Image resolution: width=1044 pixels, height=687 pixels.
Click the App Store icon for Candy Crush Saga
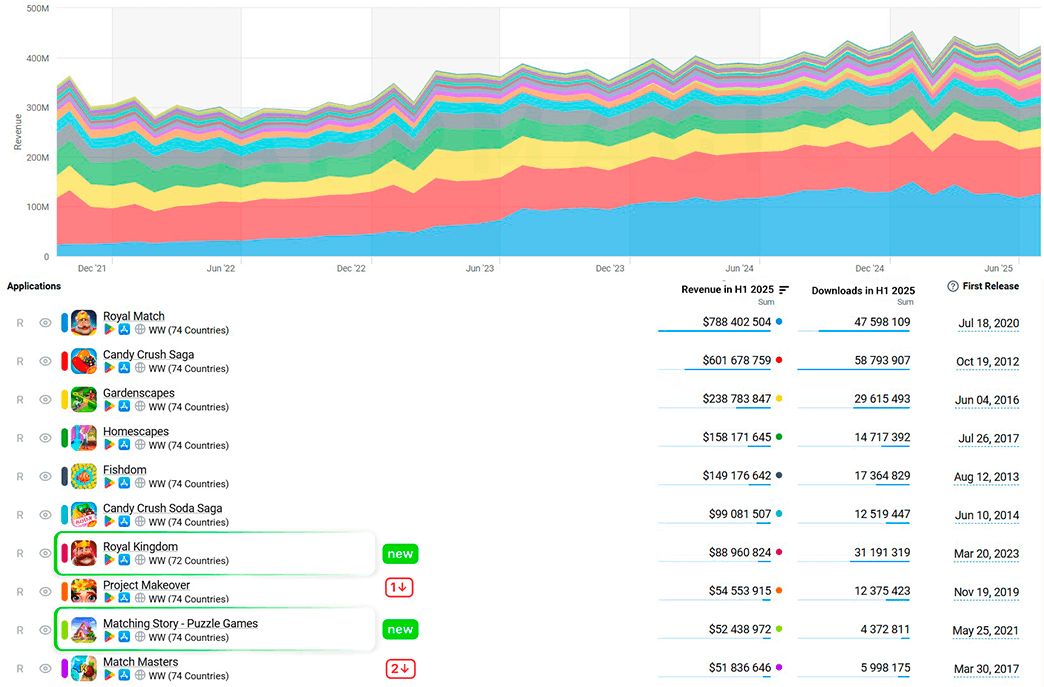click(x=125, y=368)
